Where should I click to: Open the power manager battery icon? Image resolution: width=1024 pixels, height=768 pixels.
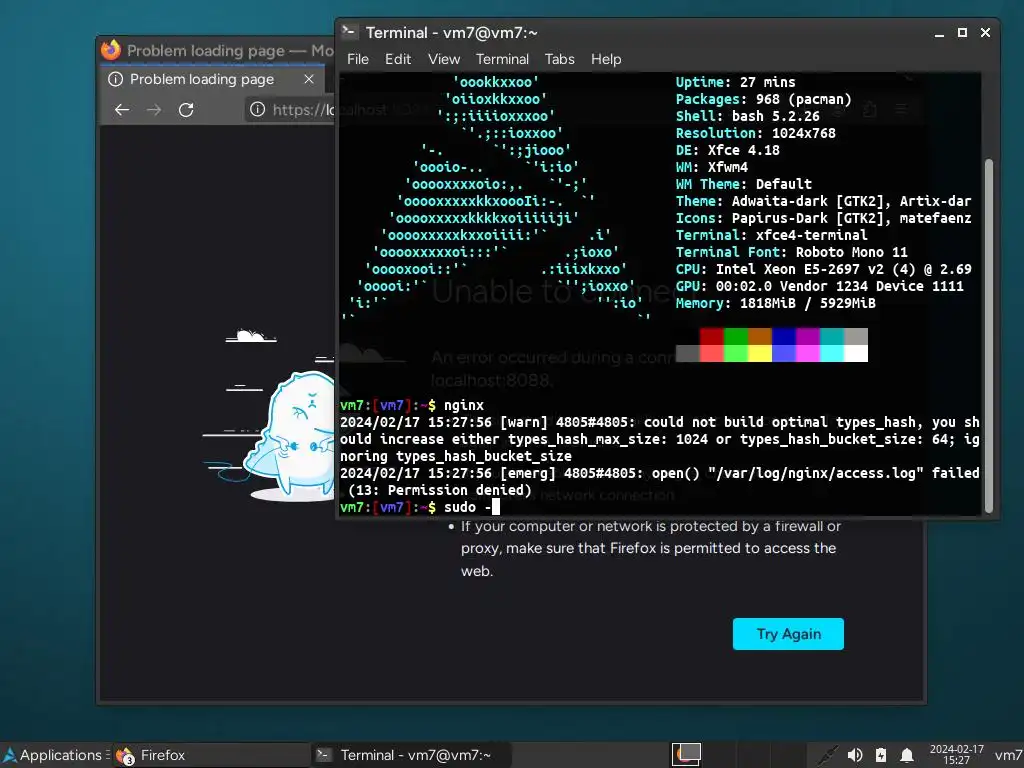(x=881, y=755)
